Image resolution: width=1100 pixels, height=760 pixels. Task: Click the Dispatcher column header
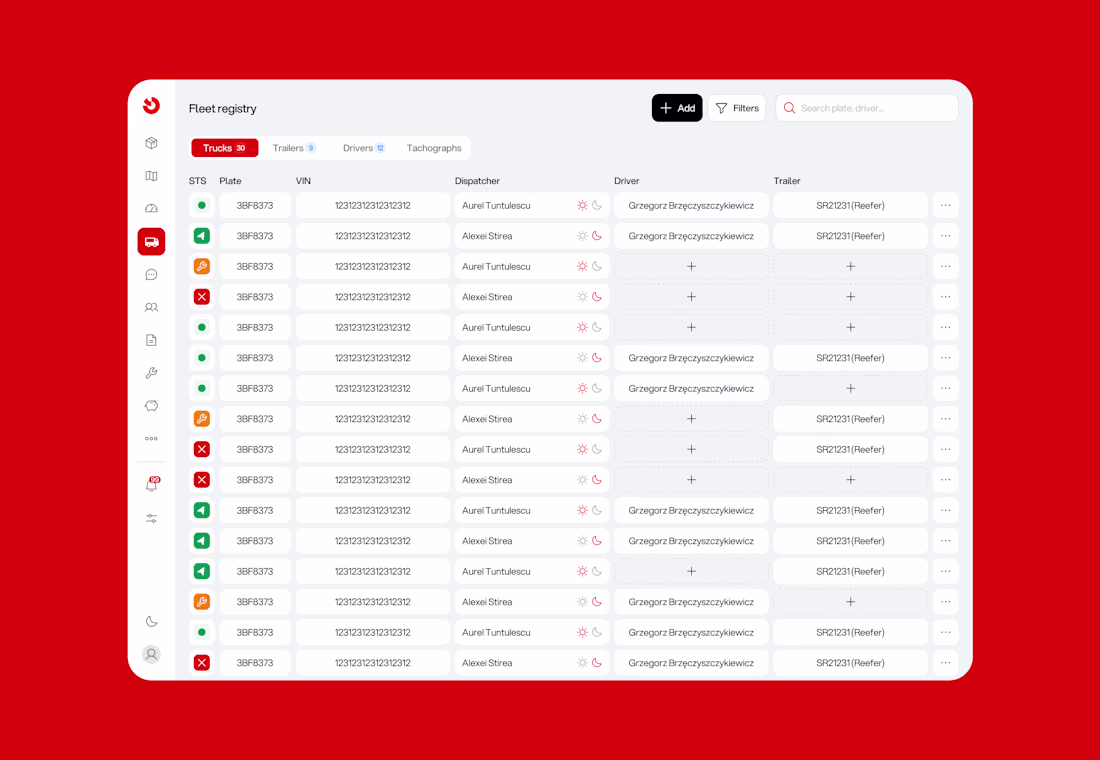point(477,181)
